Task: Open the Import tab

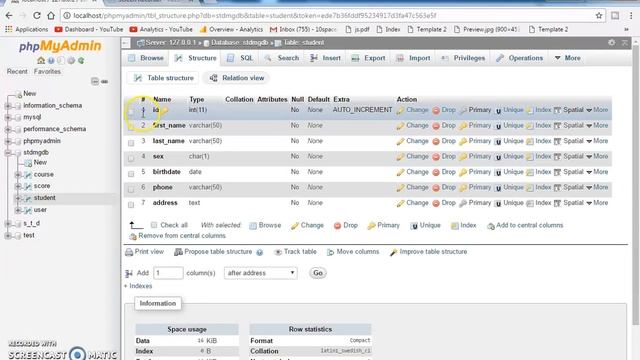Action: pyautogui.click(x=413, y=58)
